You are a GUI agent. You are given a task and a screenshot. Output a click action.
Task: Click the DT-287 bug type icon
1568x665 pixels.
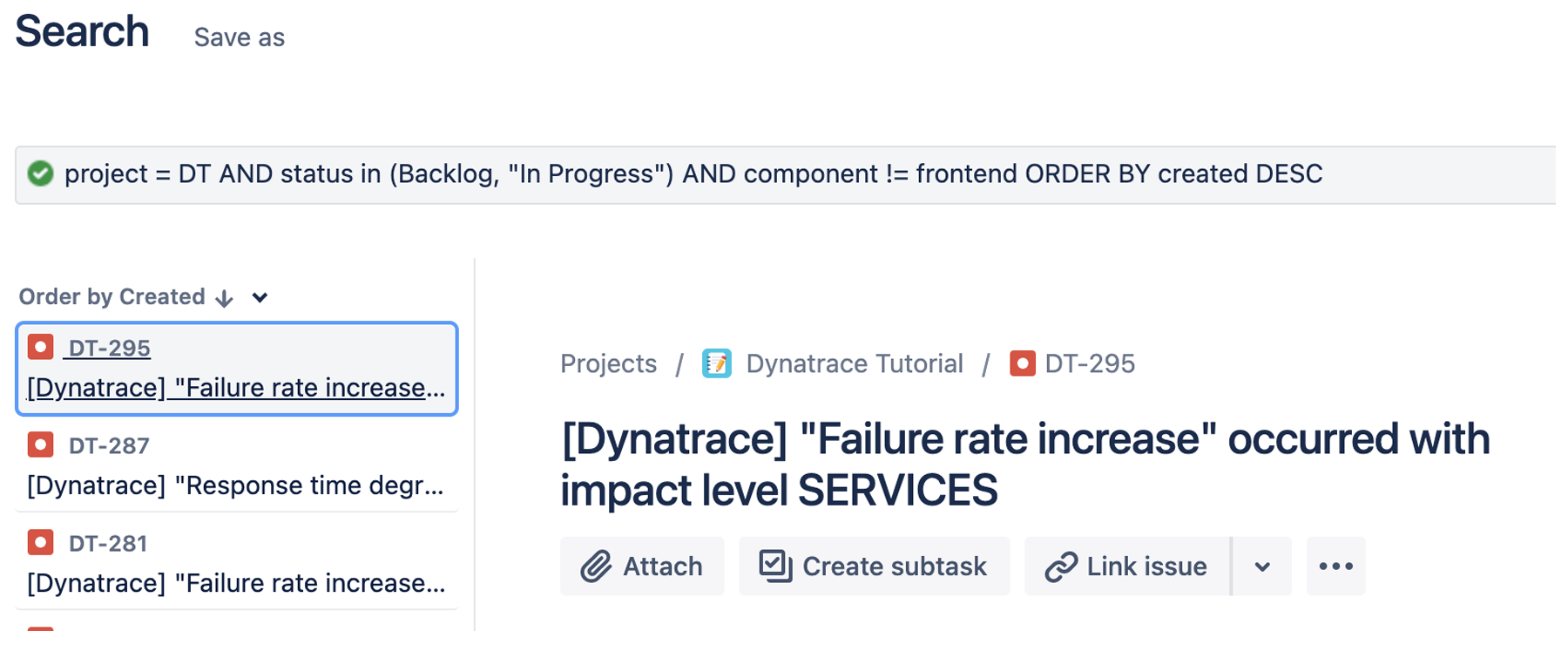41,444
